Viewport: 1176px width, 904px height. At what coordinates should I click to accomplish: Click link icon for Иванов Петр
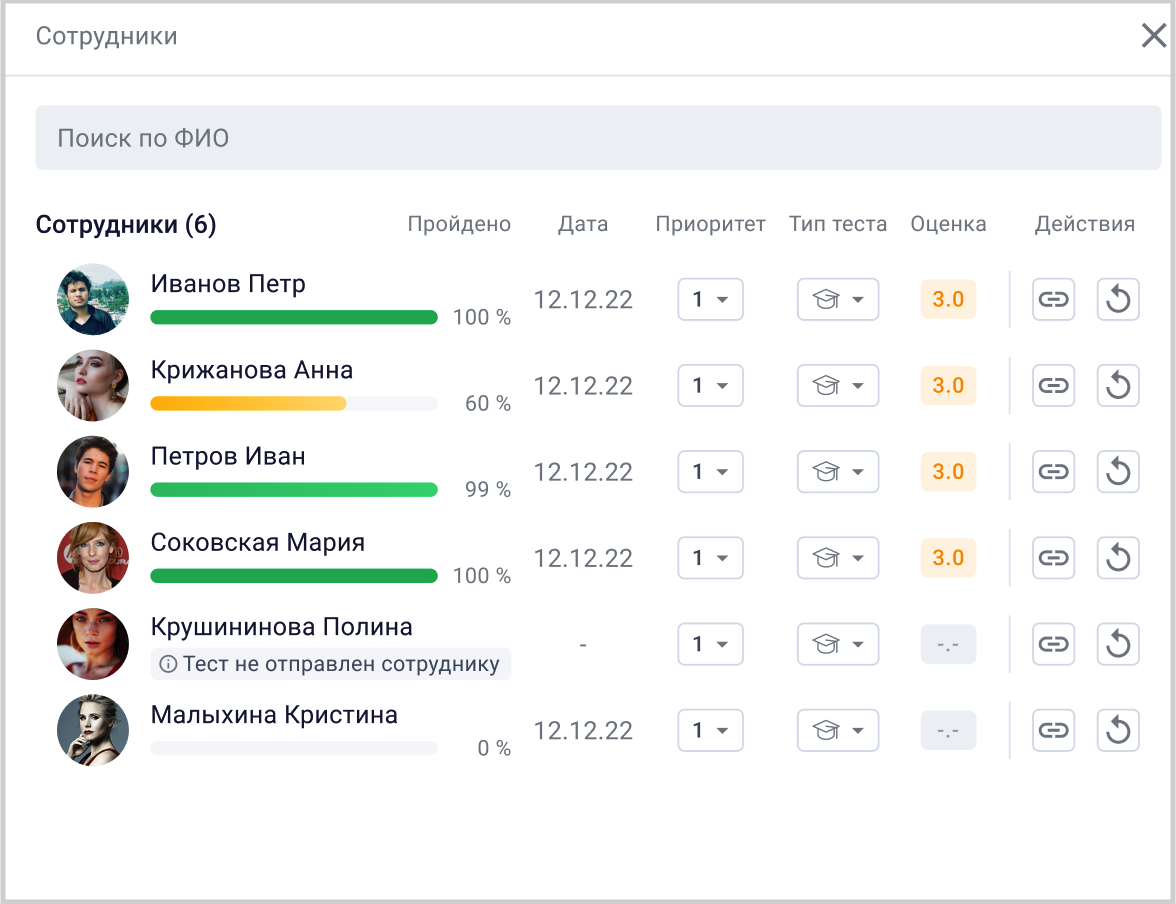(1053, 299)
